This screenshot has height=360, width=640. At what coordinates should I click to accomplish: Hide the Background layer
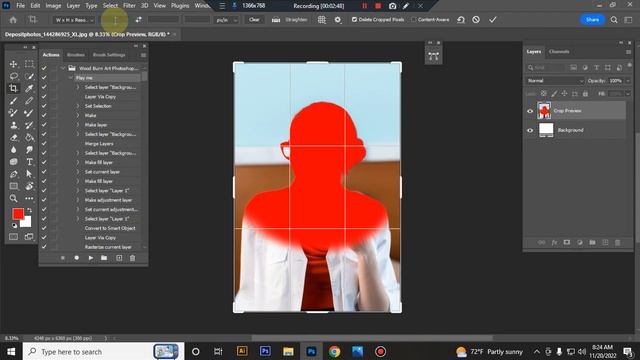530,130
